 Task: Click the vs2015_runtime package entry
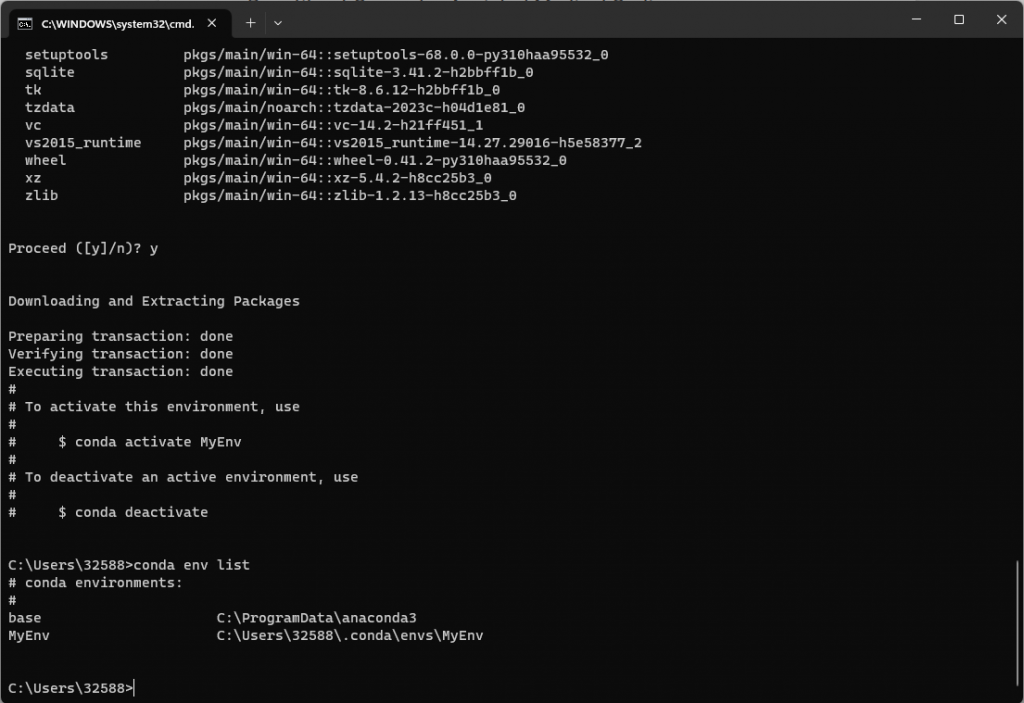[x=333, y=143]
